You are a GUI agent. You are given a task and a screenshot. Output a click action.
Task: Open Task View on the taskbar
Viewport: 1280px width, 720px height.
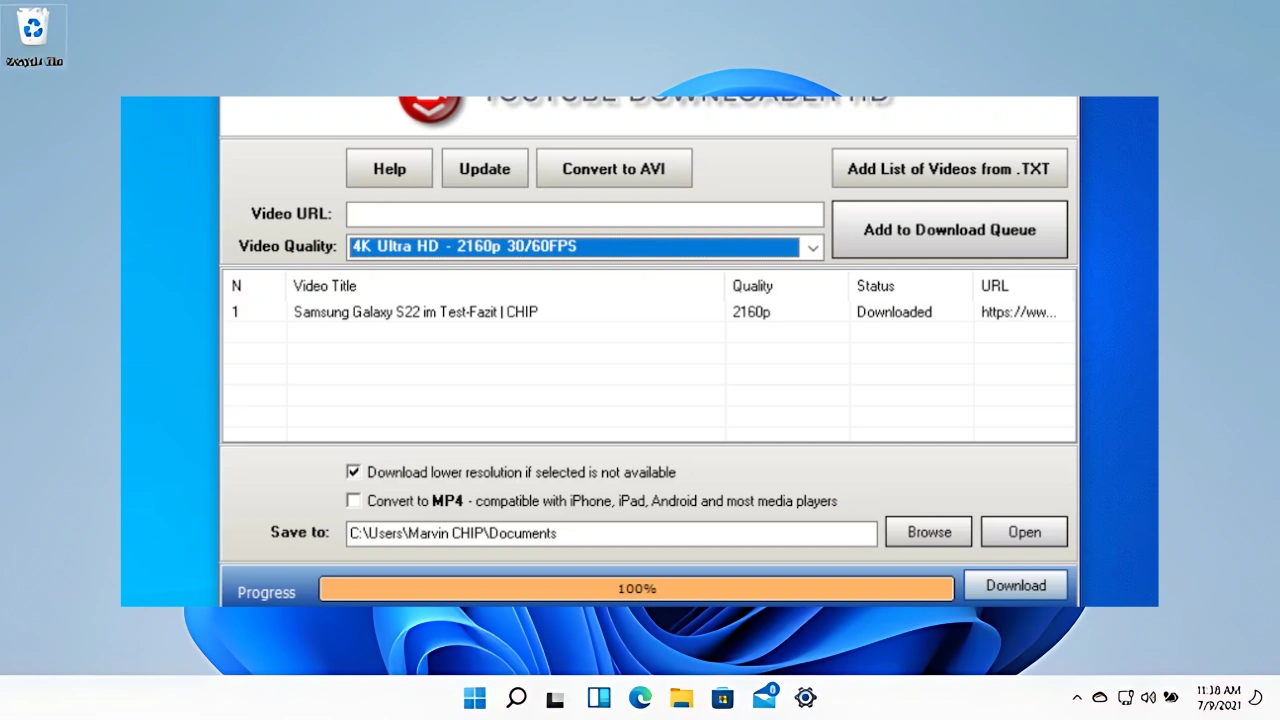tap(556, 699)
